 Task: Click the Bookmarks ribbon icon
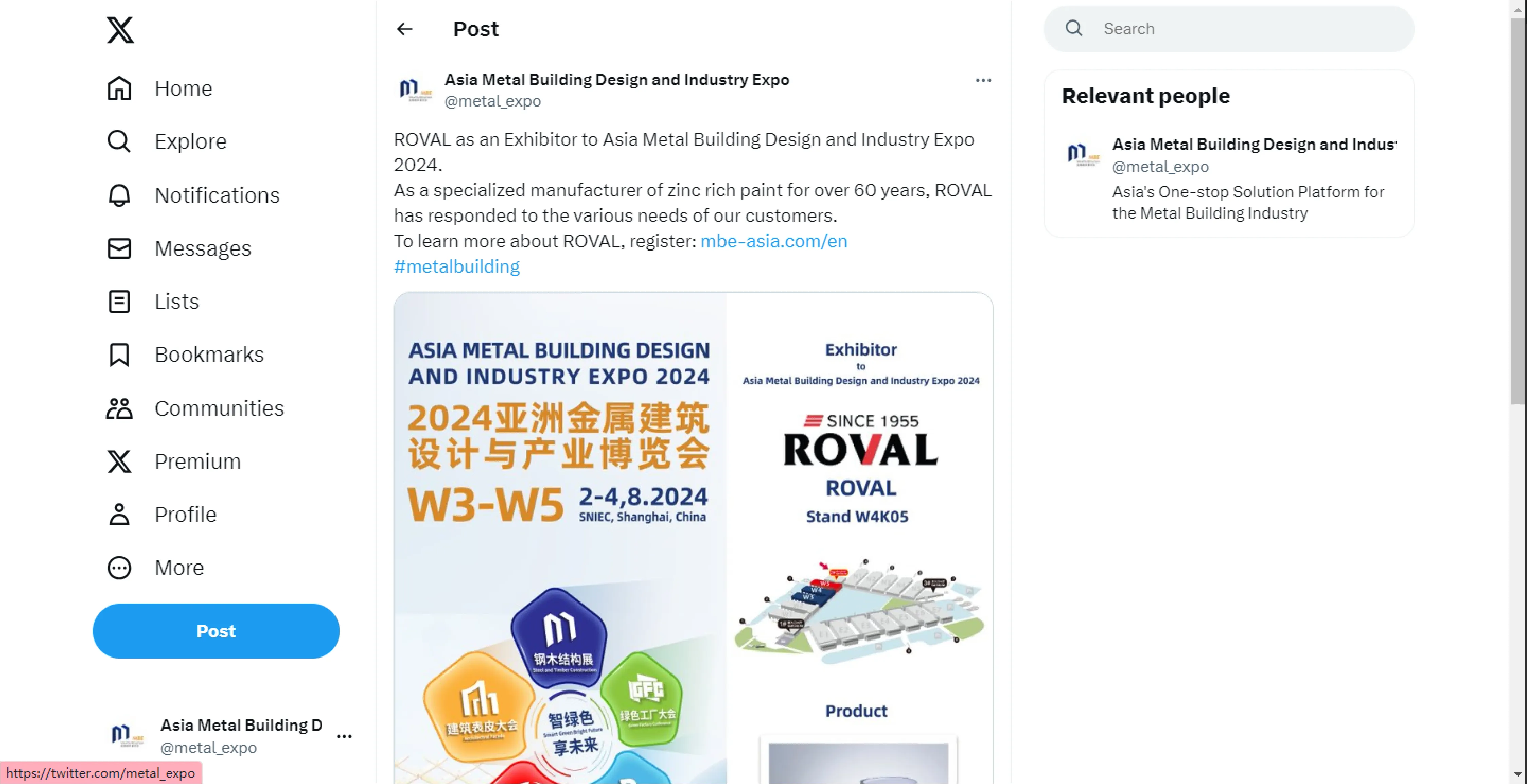tap(119, 355)
